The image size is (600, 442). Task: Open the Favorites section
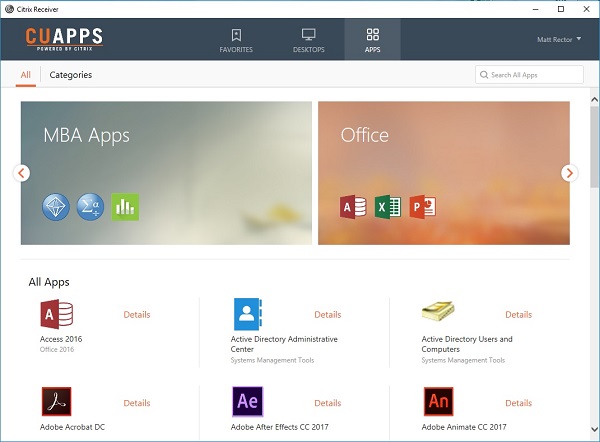tap(236, 40)
